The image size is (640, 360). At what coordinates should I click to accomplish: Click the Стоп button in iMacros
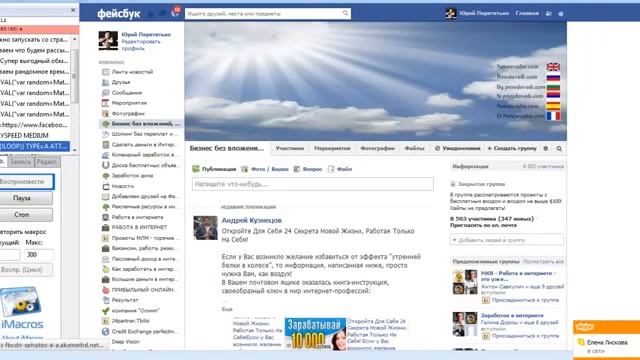[x=26, y=214]
